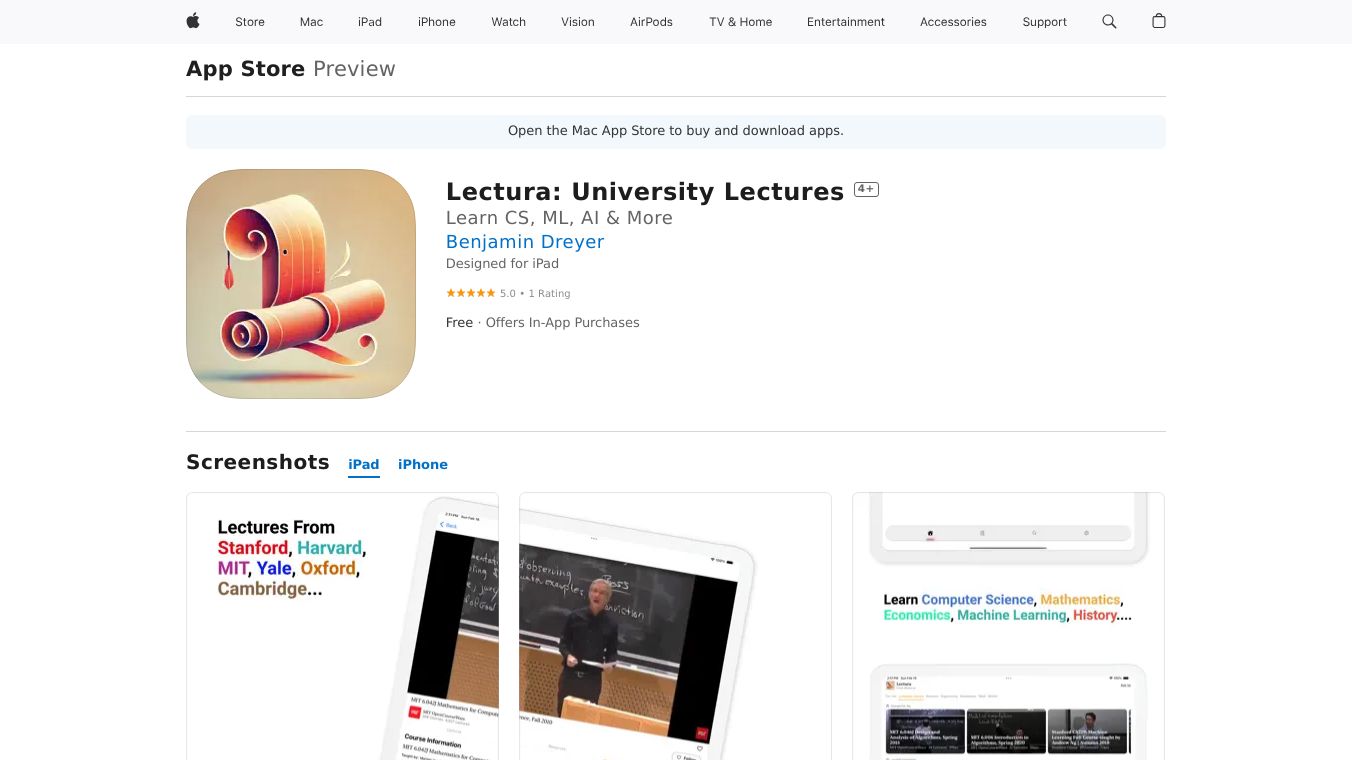The width and height of the screenshot is (1352, 760).
Task: Open the Store menu
Action: (250, 22)
